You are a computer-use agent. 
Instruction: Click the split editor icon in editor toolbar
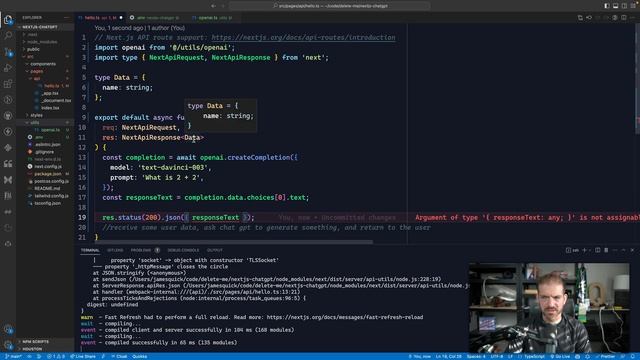point(624,18)
